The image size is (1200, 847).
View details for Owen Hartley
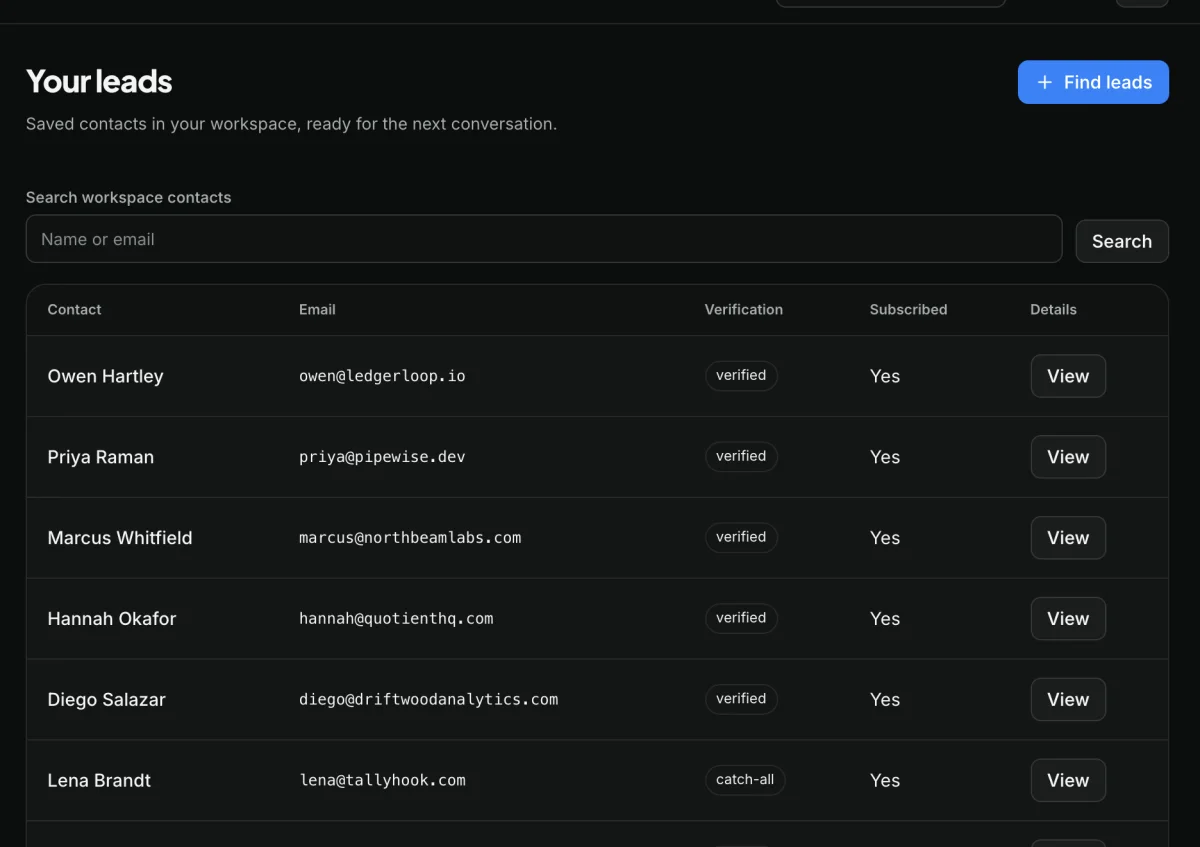(1068, 376)
